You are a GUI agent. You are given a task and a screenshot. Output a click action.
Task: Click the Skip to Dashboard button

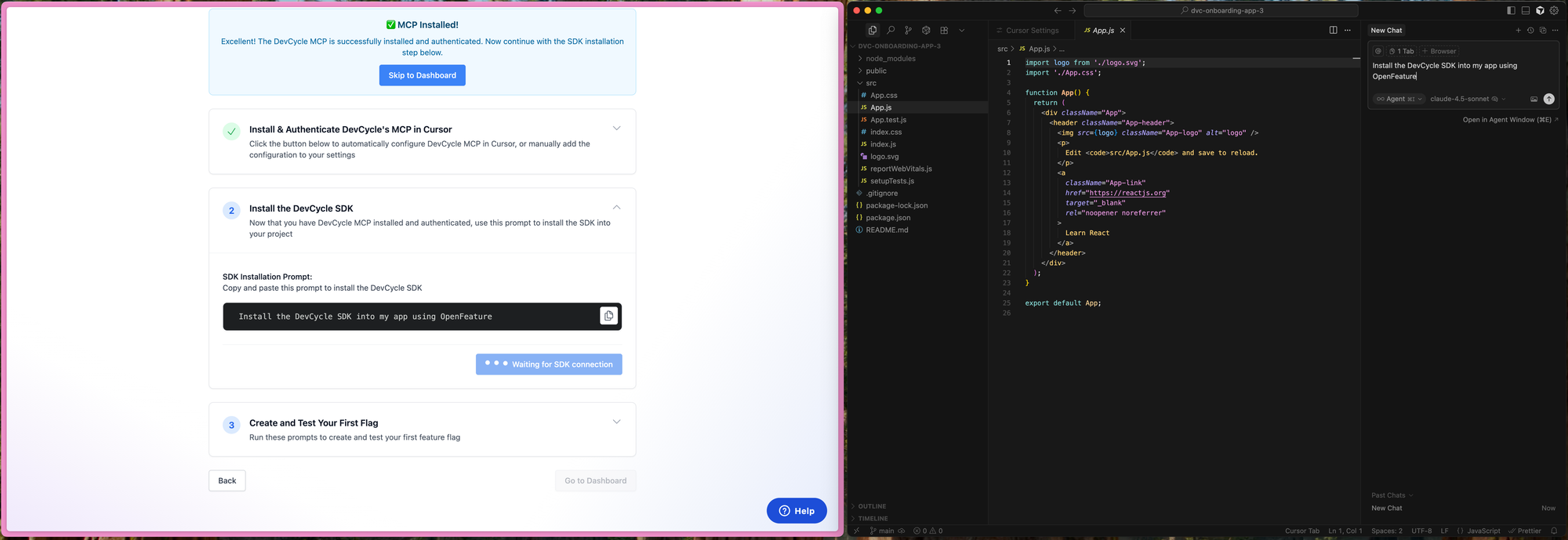[422, 75]
